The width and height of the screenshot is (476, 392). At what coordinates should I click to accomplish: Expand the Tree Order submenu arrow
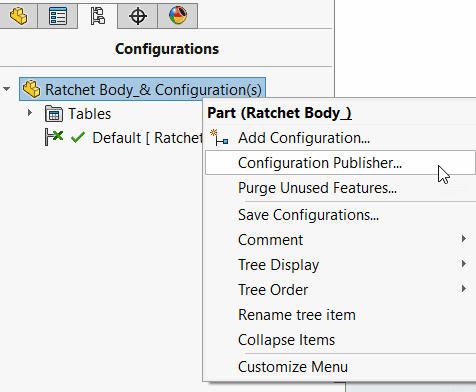click(x=464, y=289)
